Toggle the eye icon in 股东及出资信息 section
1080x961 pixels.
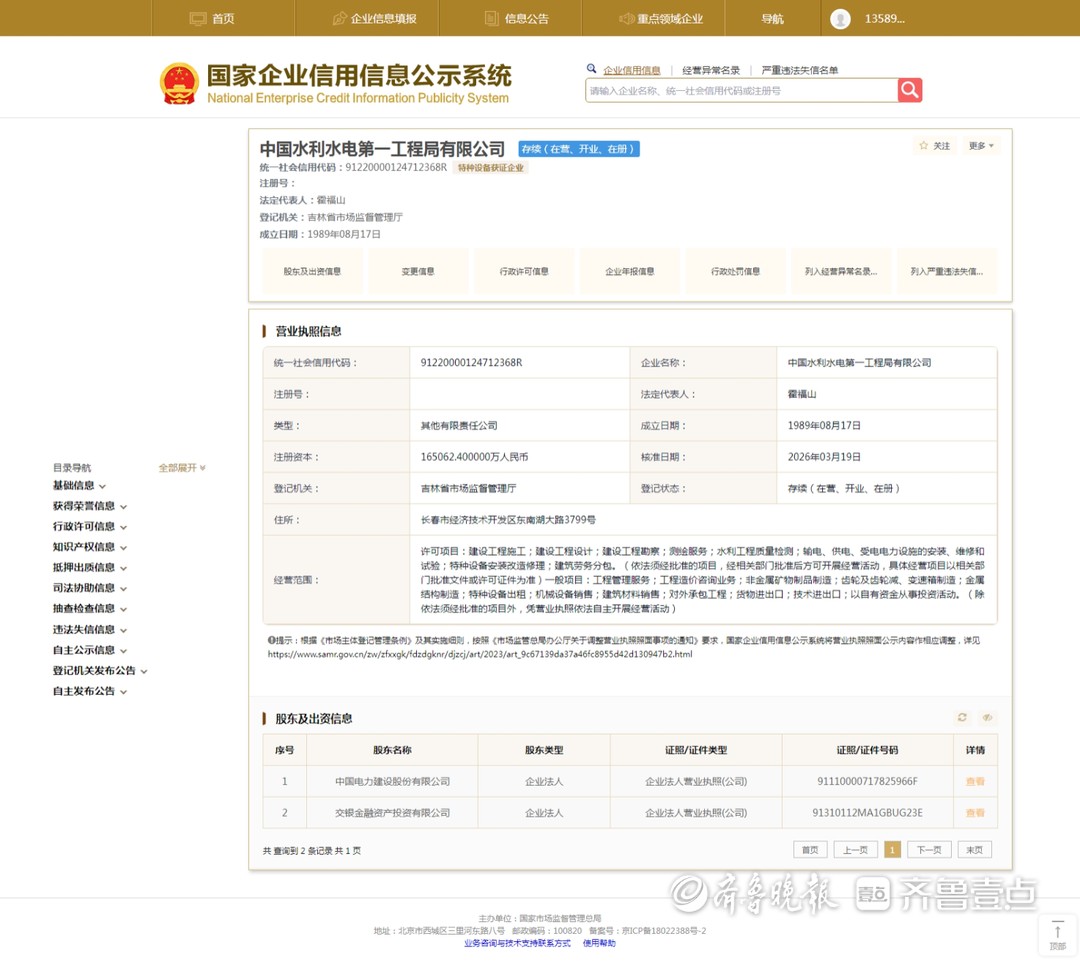tap(987, 717)
